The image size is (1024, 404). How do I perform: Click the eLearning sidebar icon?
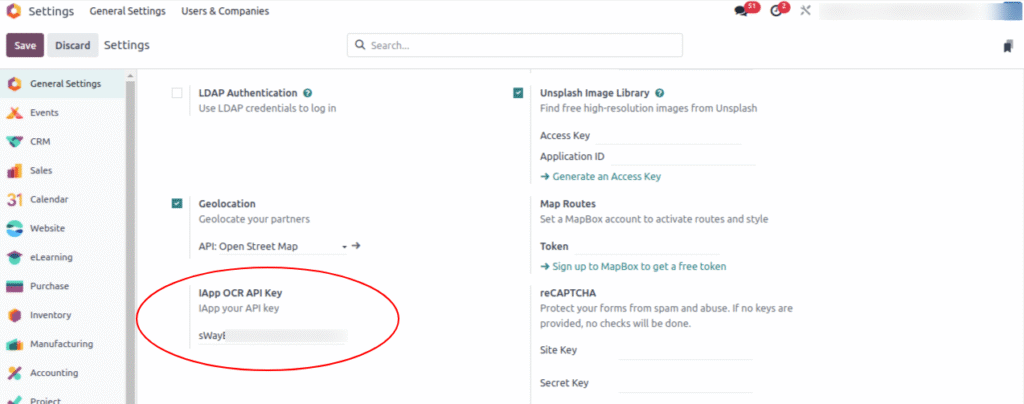(x=14, y=257)
